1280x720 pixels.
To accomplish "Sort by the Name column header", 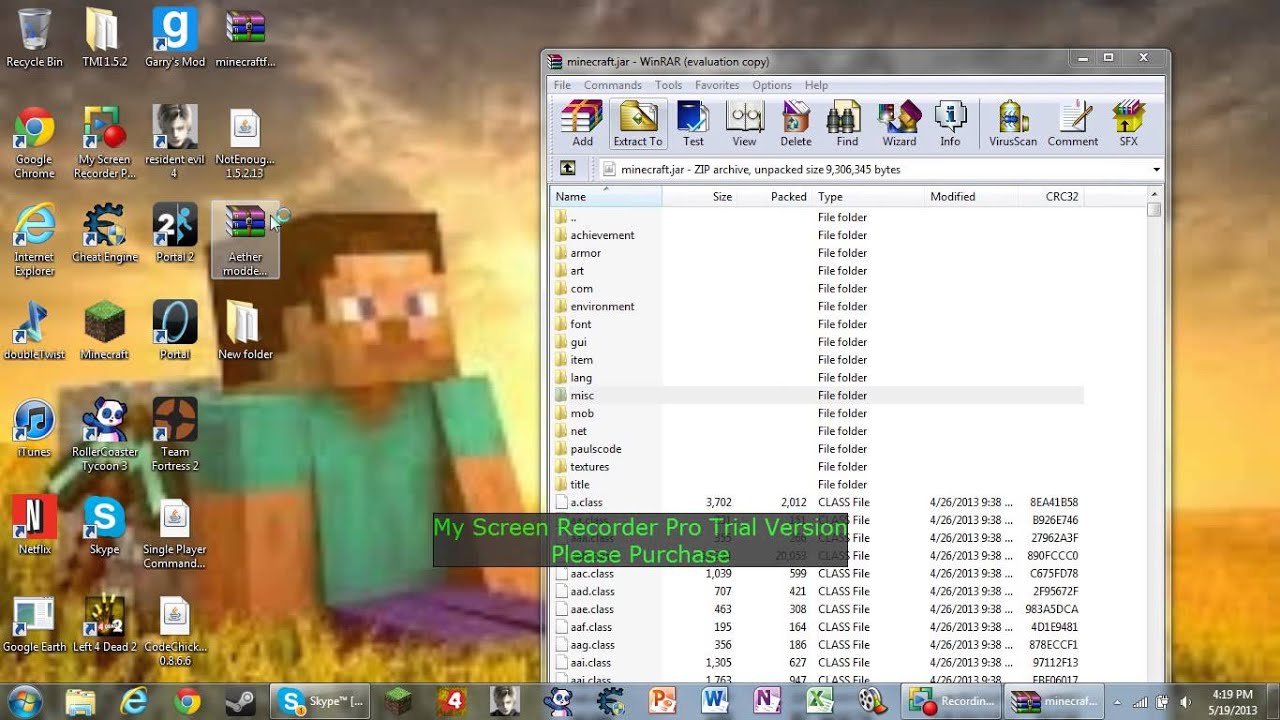I will pos(606,197).
